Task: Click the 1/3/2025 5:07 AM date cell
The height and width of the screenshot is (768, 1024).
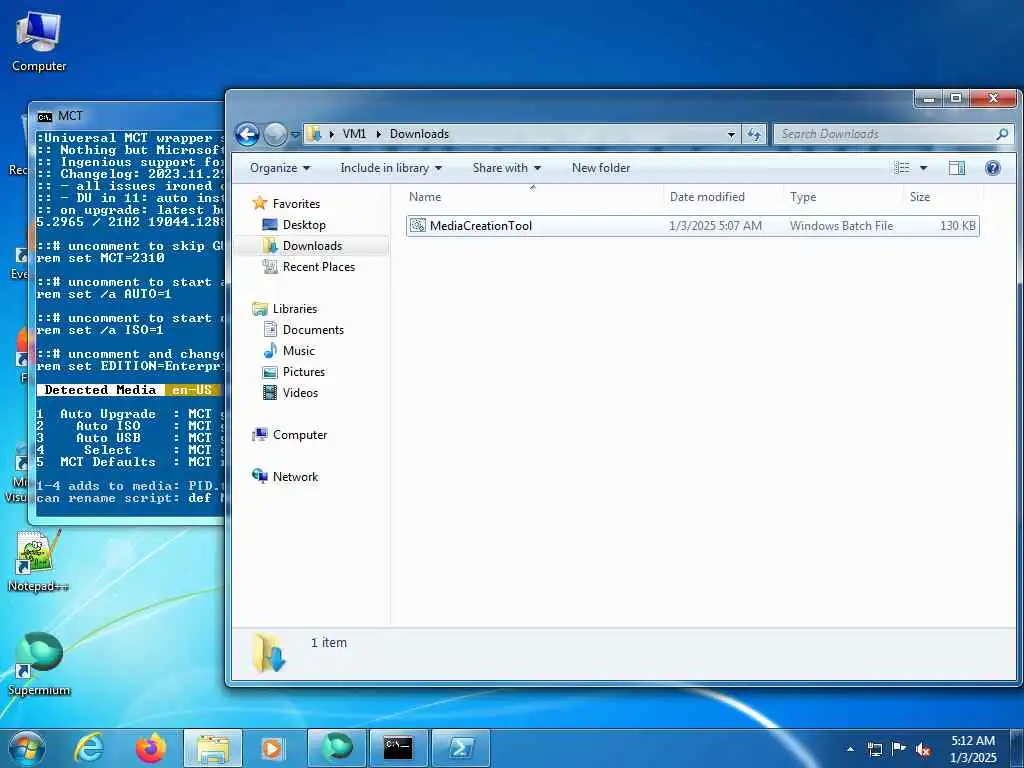Action: tap(715, 226)
